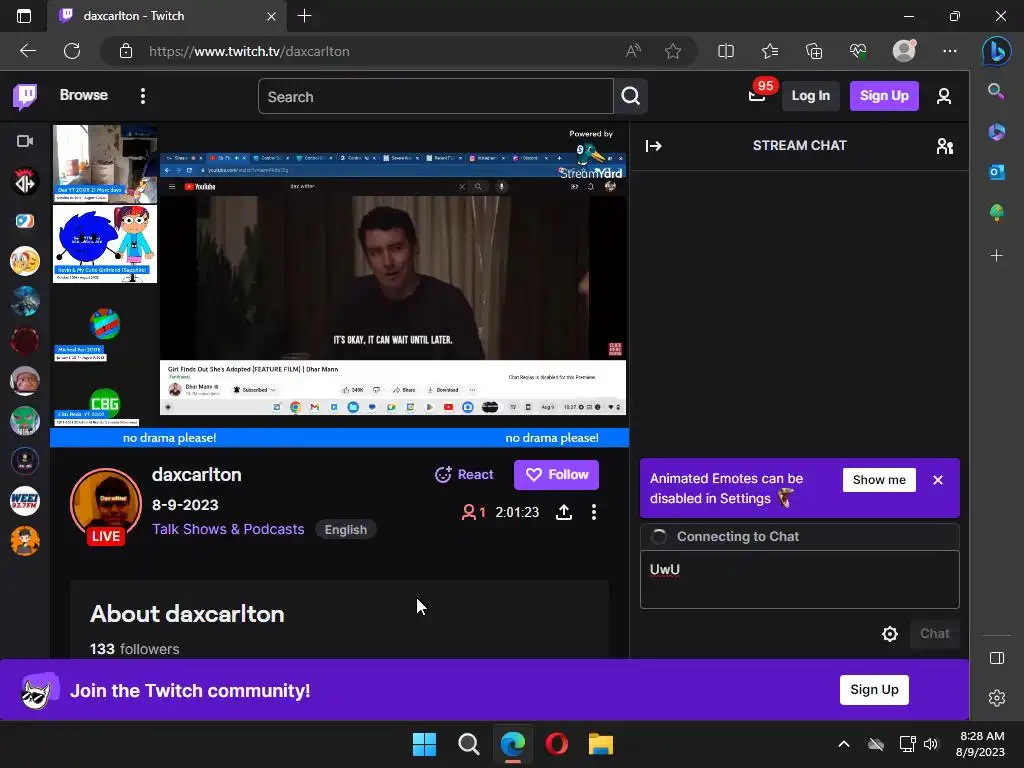Viewport: 1024px width, 768px height.
Task: Open the yellow emoji face channel avatar
Action: (25, 261)
